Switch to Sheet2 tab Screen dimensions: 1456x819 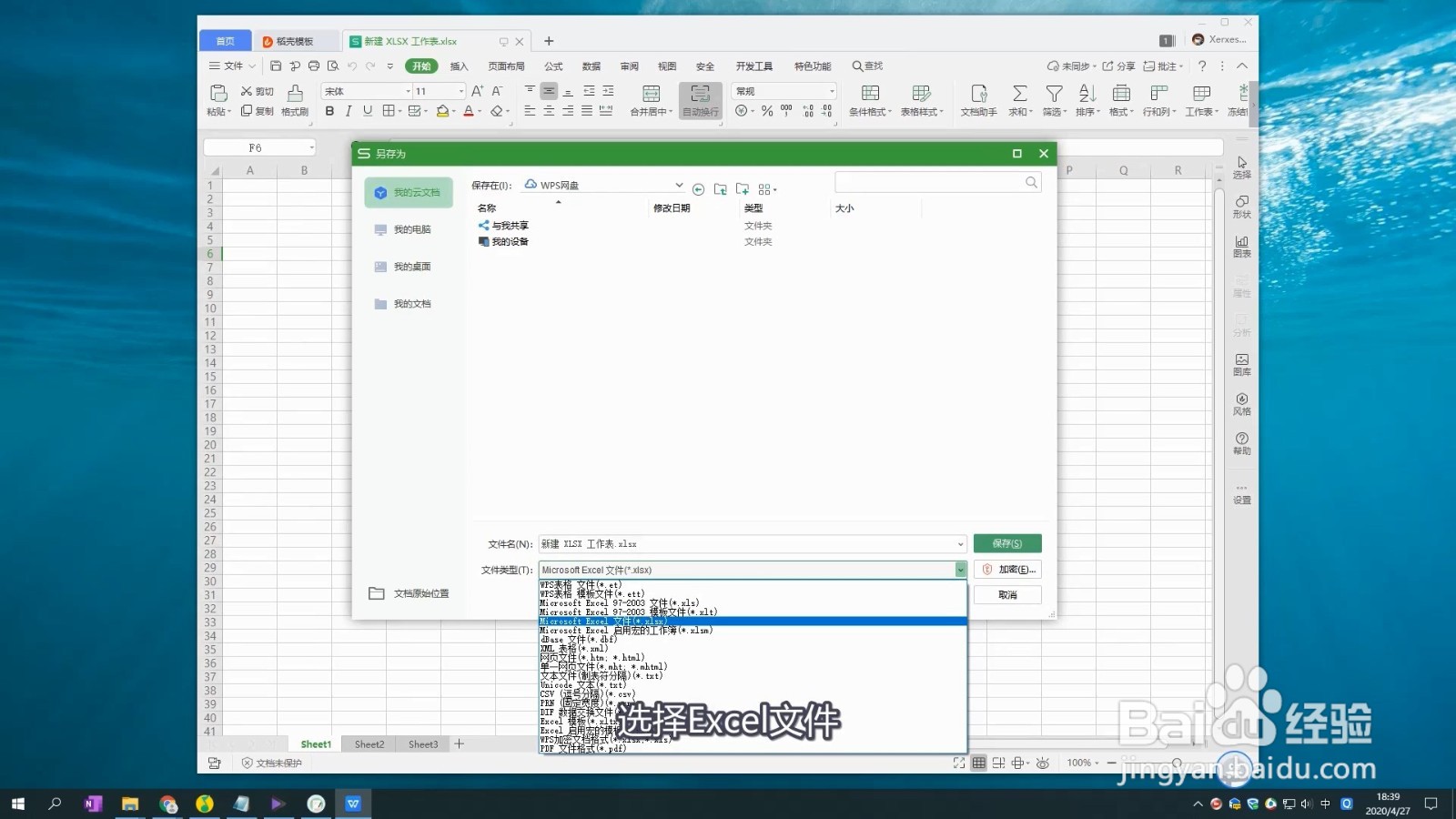[x=369, y=744]
